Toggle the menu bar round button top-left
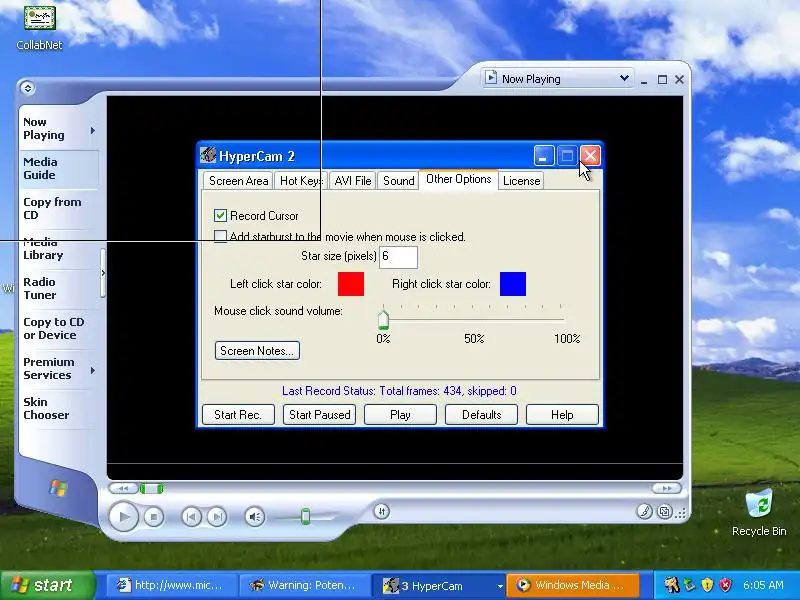The image size is (800, 600). 28,88
